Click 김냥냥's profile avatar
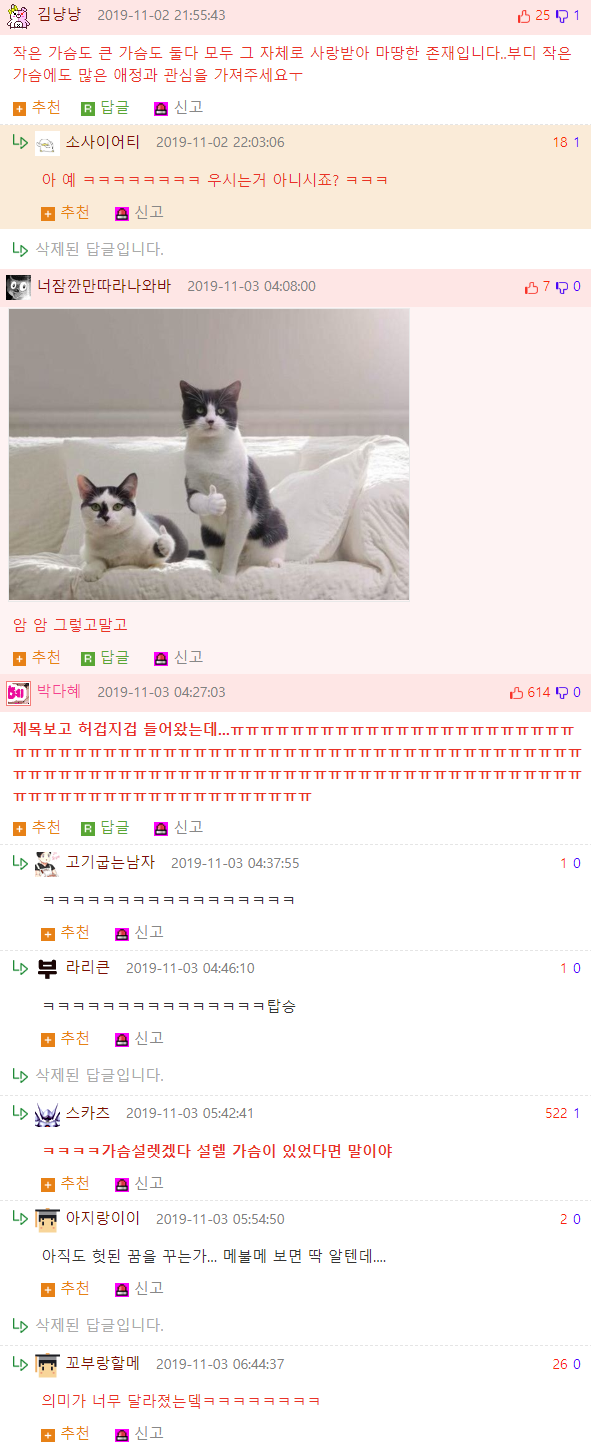The height and width of the screenshot is (1446, 591). 18,15
